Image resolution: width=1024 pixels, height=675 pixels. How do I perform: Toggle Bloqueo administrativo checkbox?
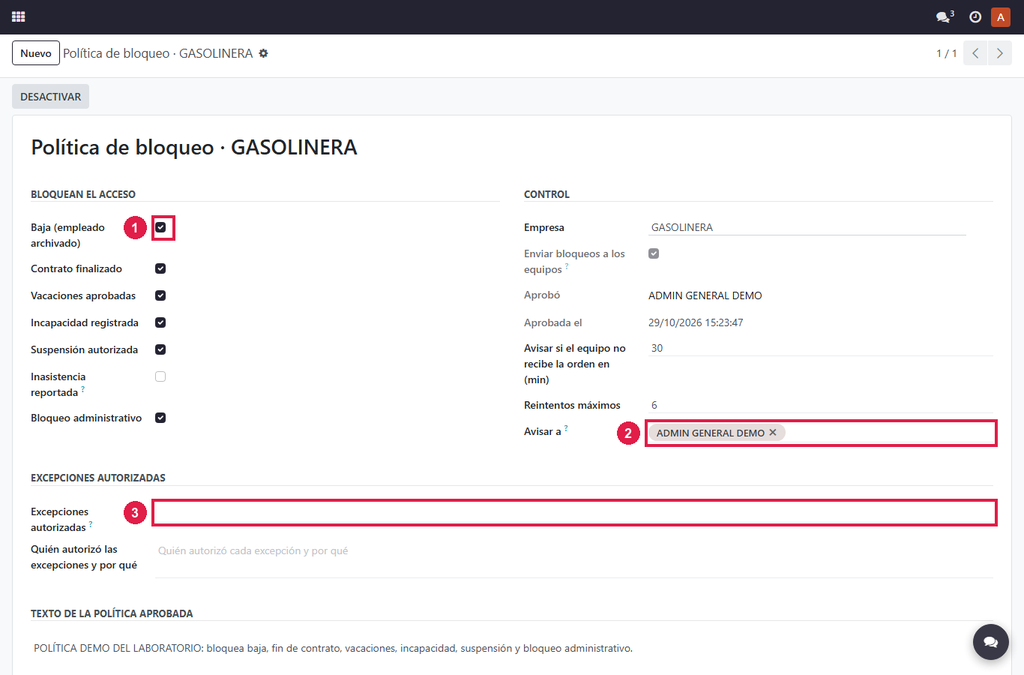pos(161,418)
